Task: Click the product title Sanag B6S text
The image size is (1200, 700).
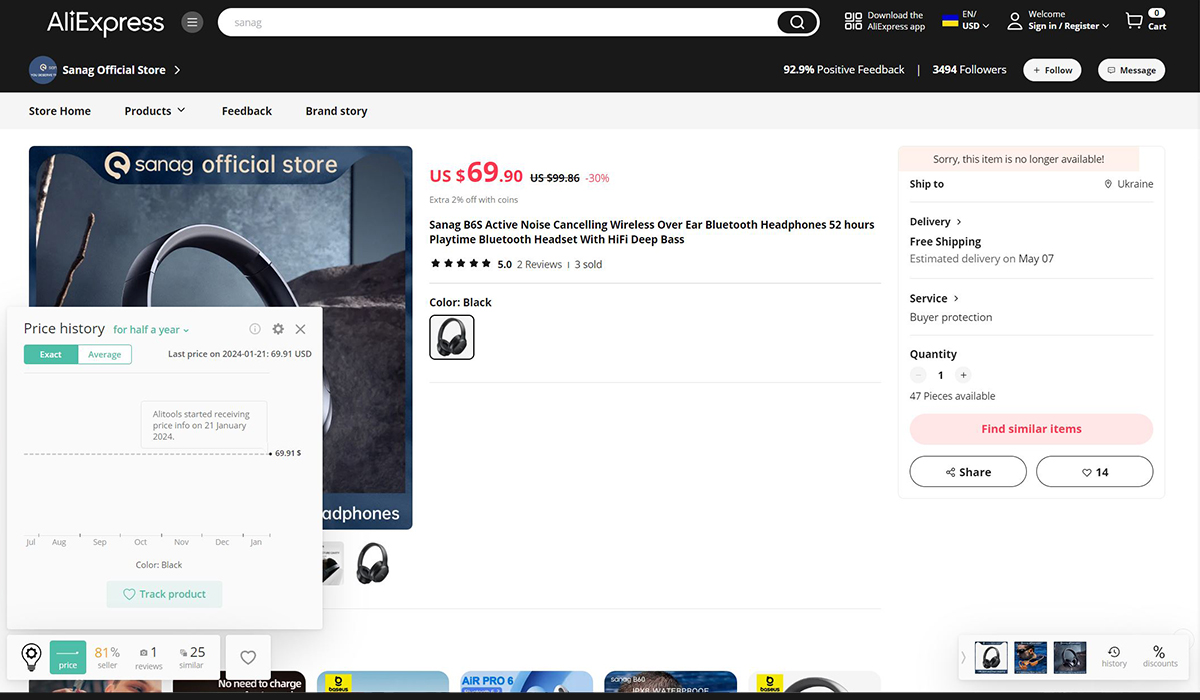Action: point(652,232)
